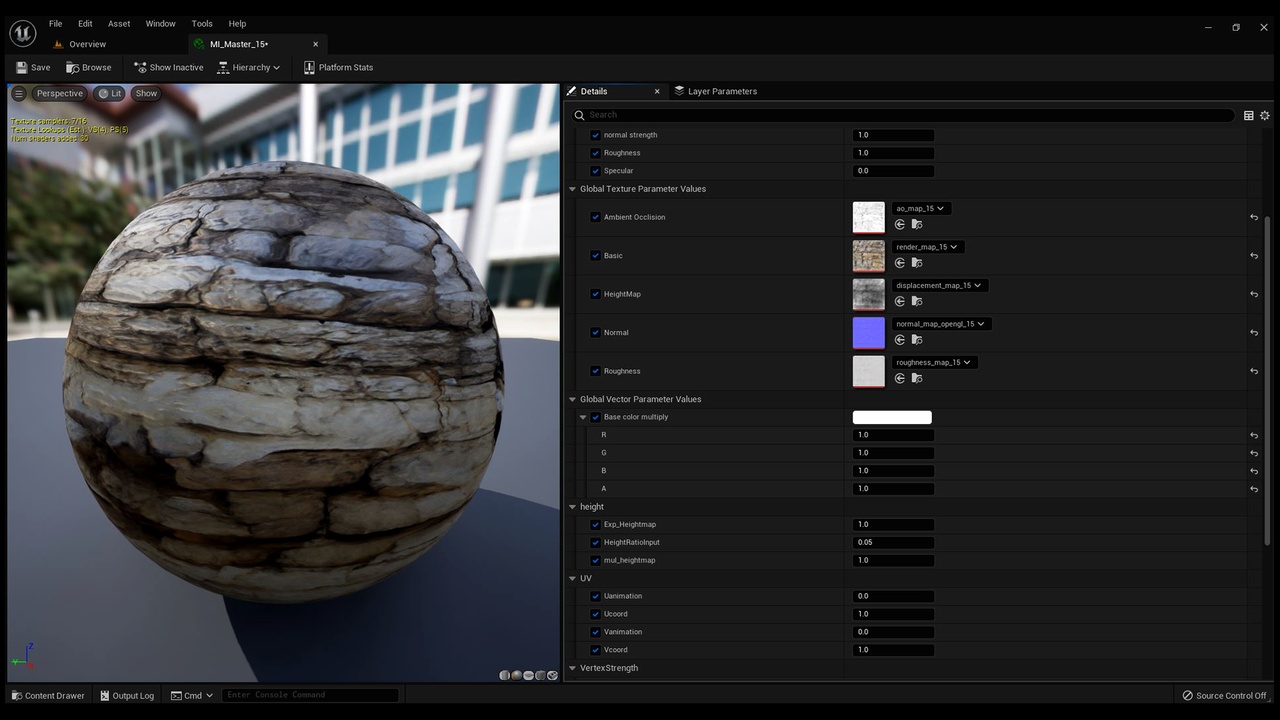This screenshot has width=1280, height=720.
Task: Open the Tools menu
Action: click(x=202, y=23)
